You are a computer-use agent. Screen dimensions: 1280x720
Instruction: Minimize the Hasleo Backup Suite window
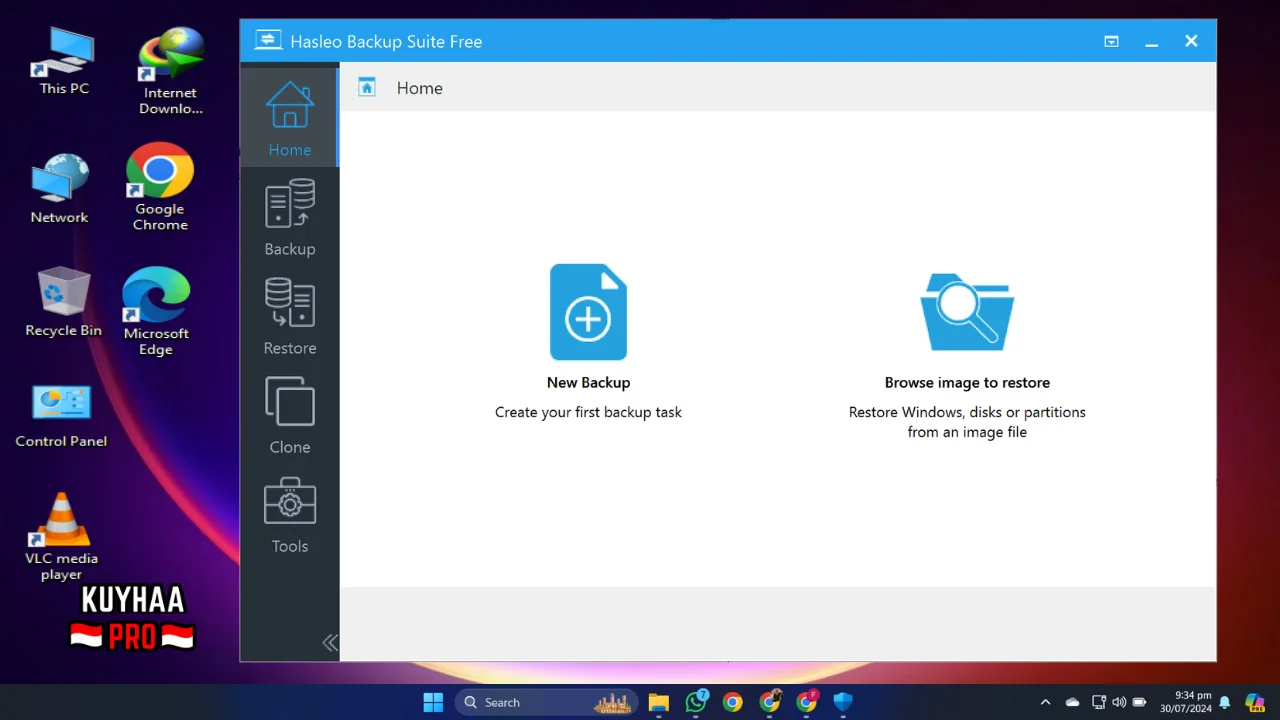click(x=1151, y=41)
